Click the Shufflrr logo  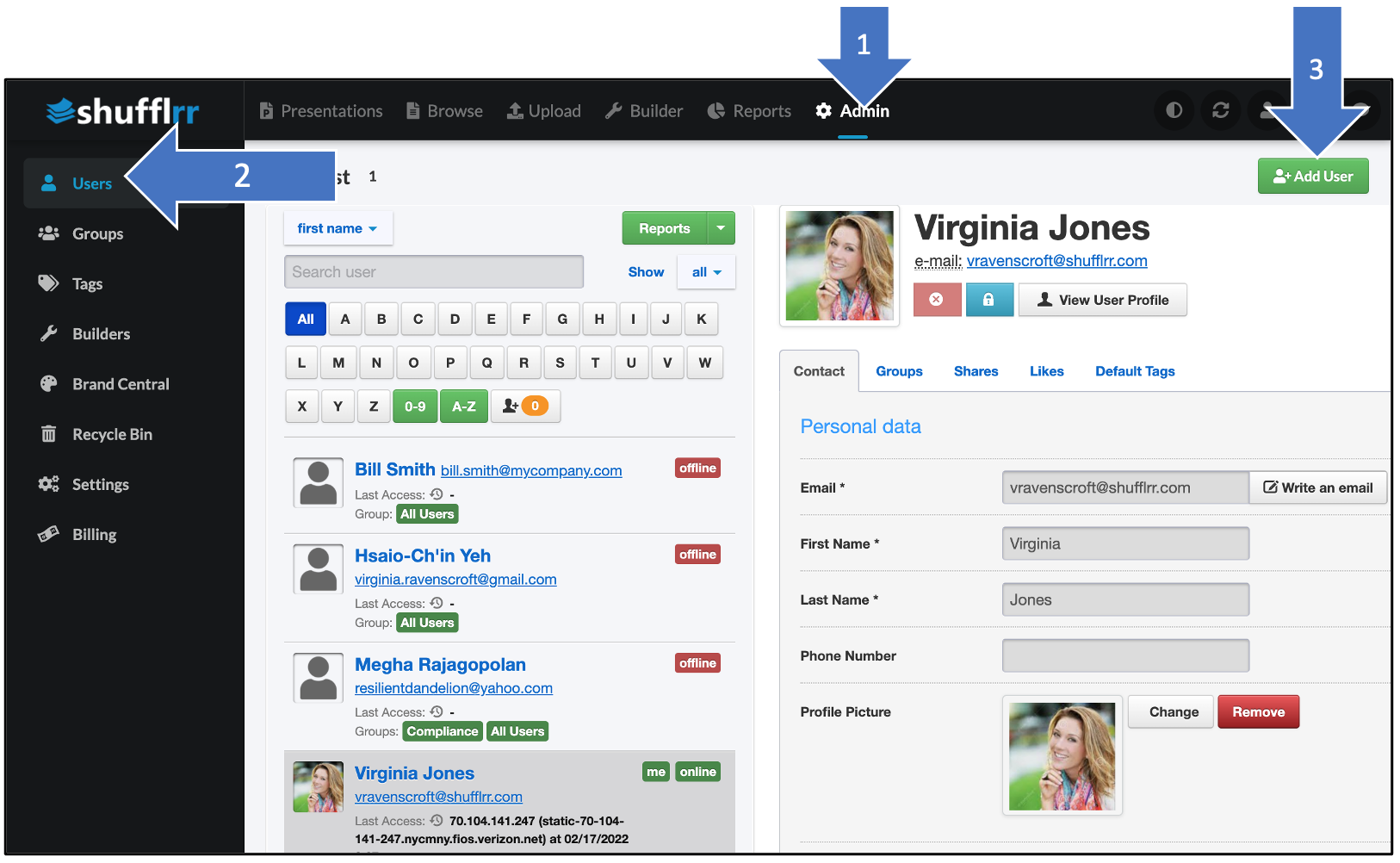coord(123,110)
